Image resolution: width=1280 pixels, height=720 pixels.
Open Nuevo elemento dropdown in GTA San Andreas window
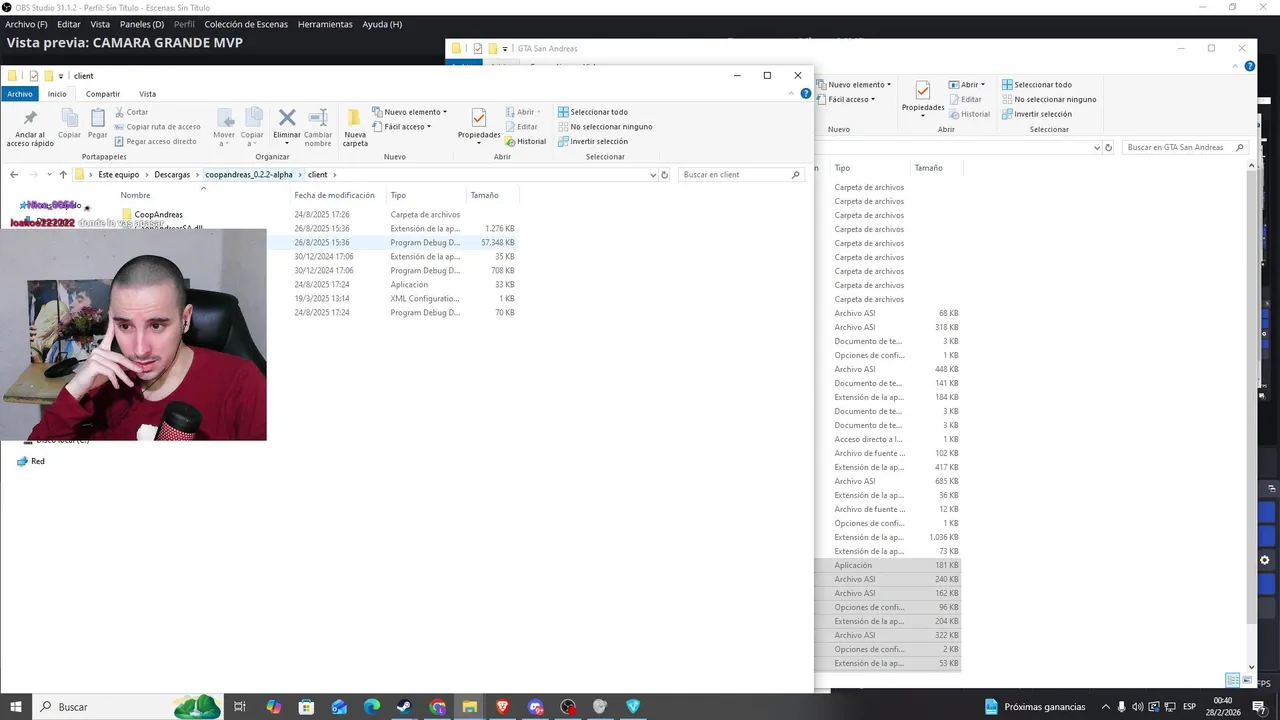tap(853, 85)
